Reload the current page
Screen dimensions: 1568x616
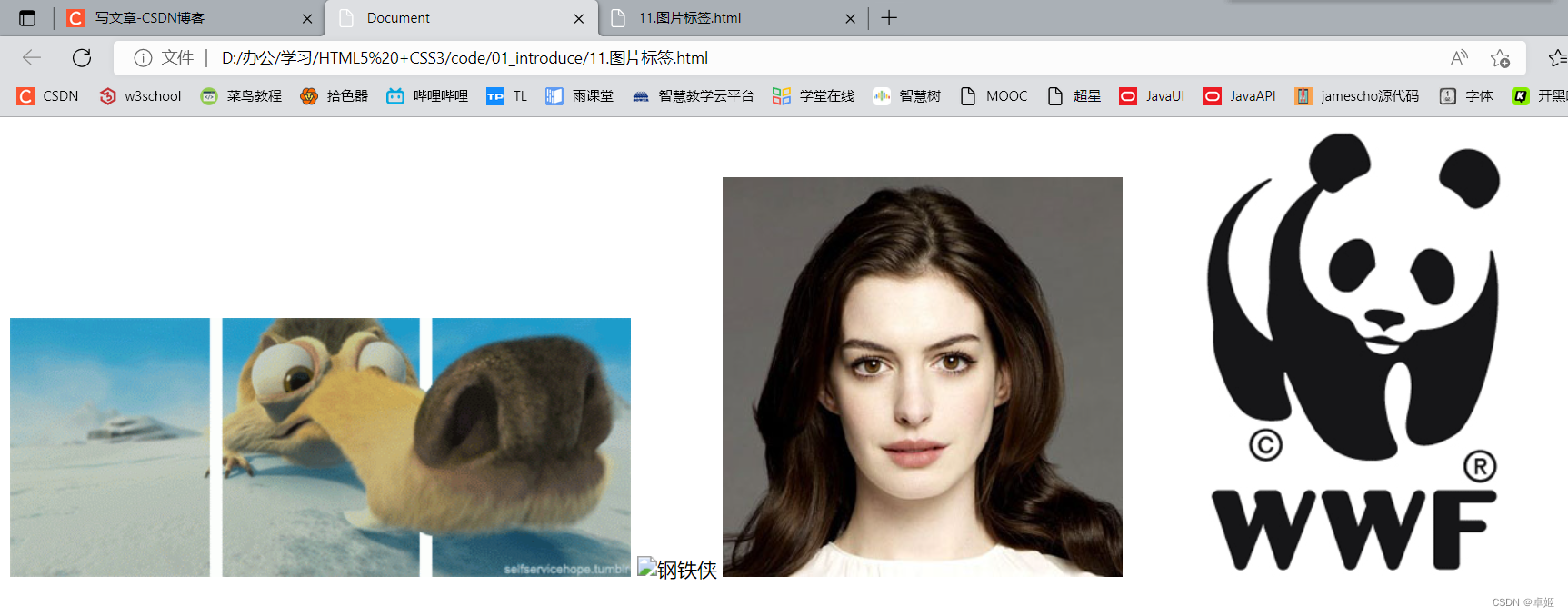tap(82, 58)
